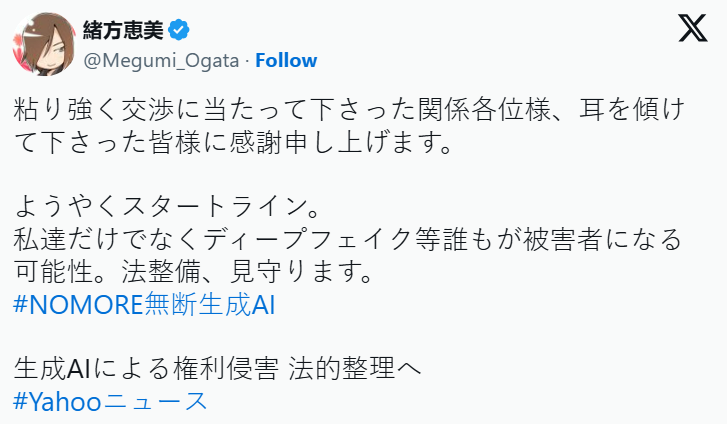
Task: Click the word 可能性
Action: [x=54, y=272]
